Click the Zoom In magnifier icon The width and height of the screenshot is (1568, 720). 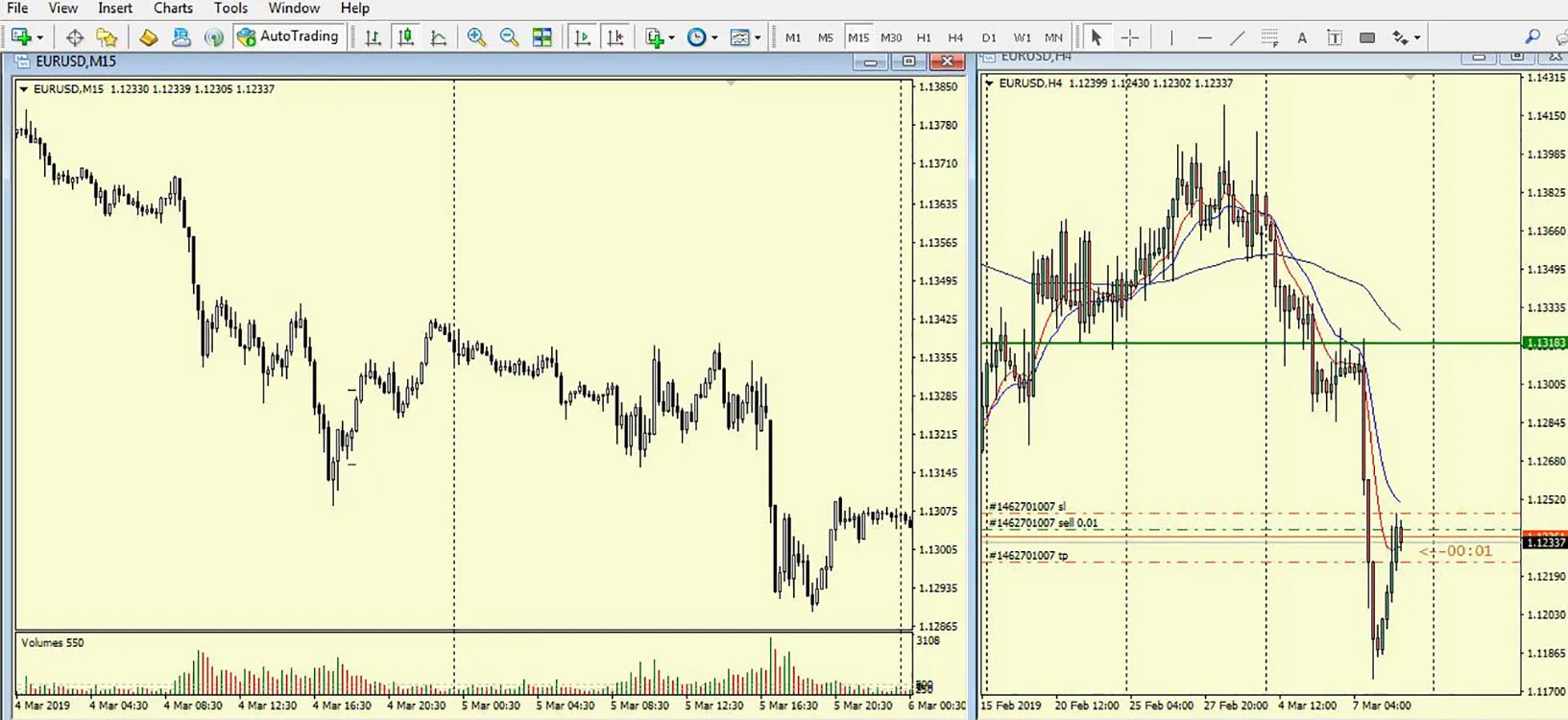click(x=476, y=37)
